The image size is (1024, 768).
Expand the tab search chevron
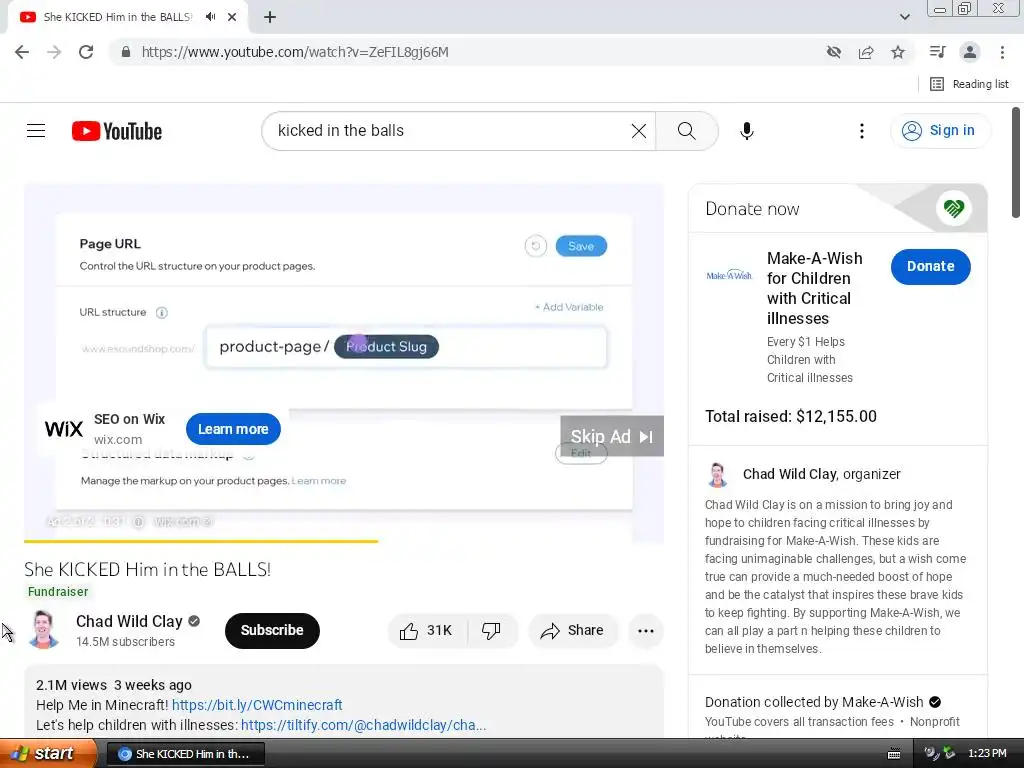click(x=904, y=17)
